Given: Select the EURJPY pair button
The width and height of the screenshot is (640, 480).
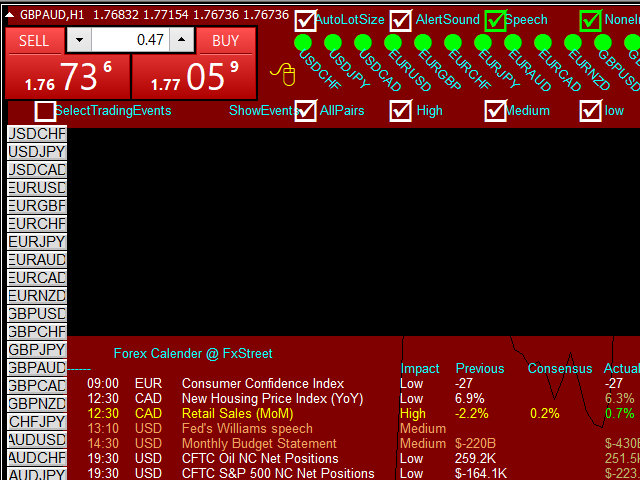Looking at the screenshot, I should 37,242.
